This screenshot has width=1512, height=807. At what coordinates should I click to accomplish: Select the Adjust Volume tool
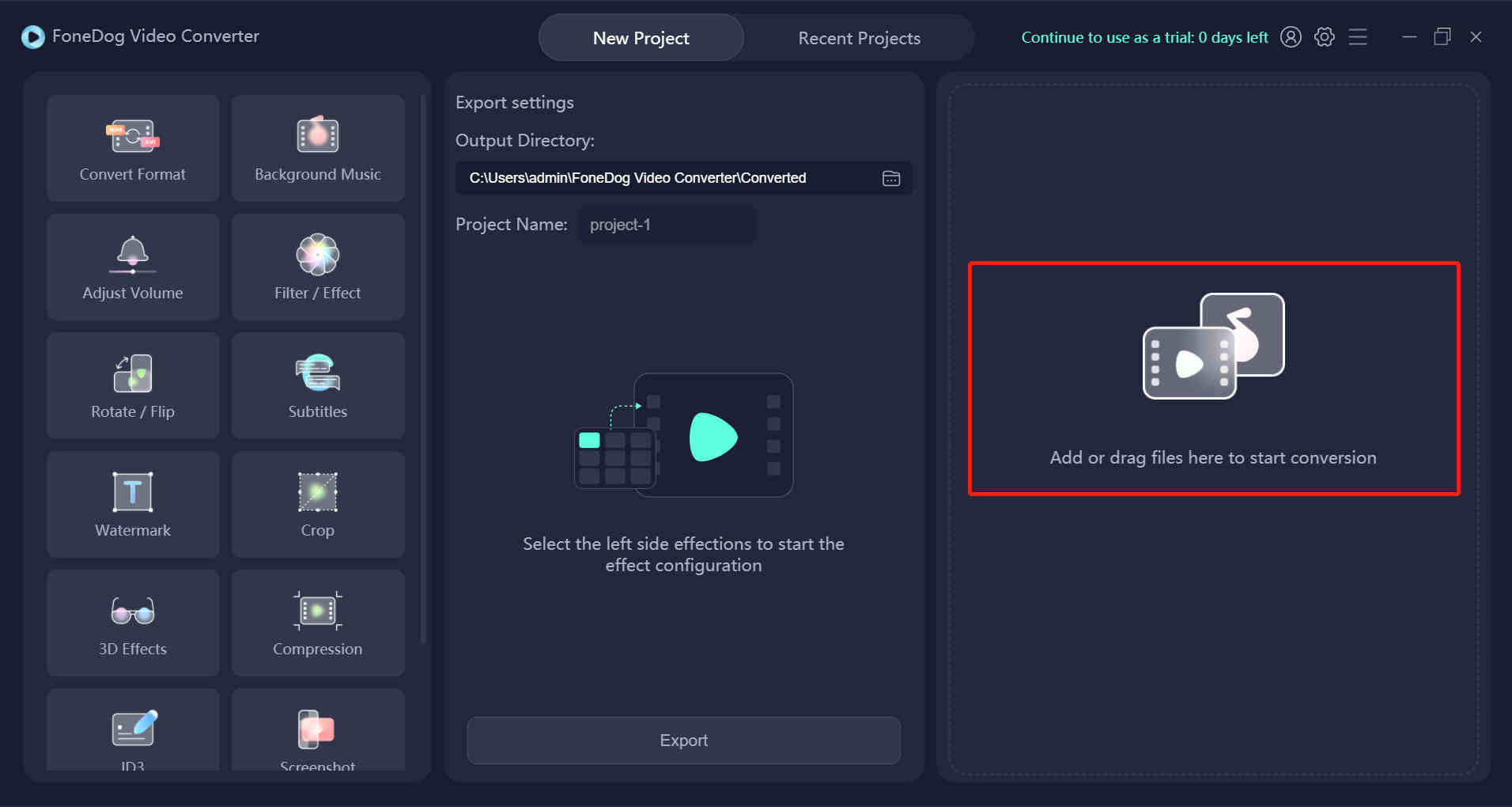tap(133, 267)
